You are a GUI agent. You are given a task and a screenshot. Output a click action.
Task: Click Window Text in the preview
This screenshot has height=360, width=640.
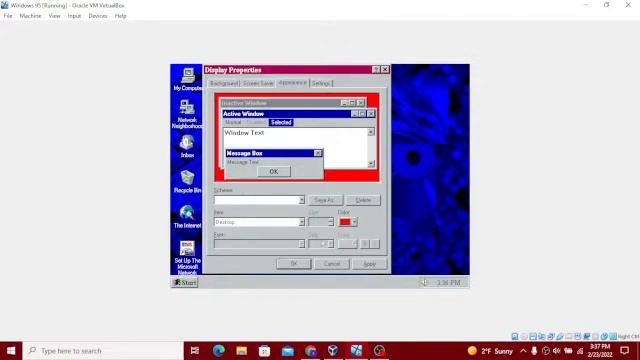[244, 133]
